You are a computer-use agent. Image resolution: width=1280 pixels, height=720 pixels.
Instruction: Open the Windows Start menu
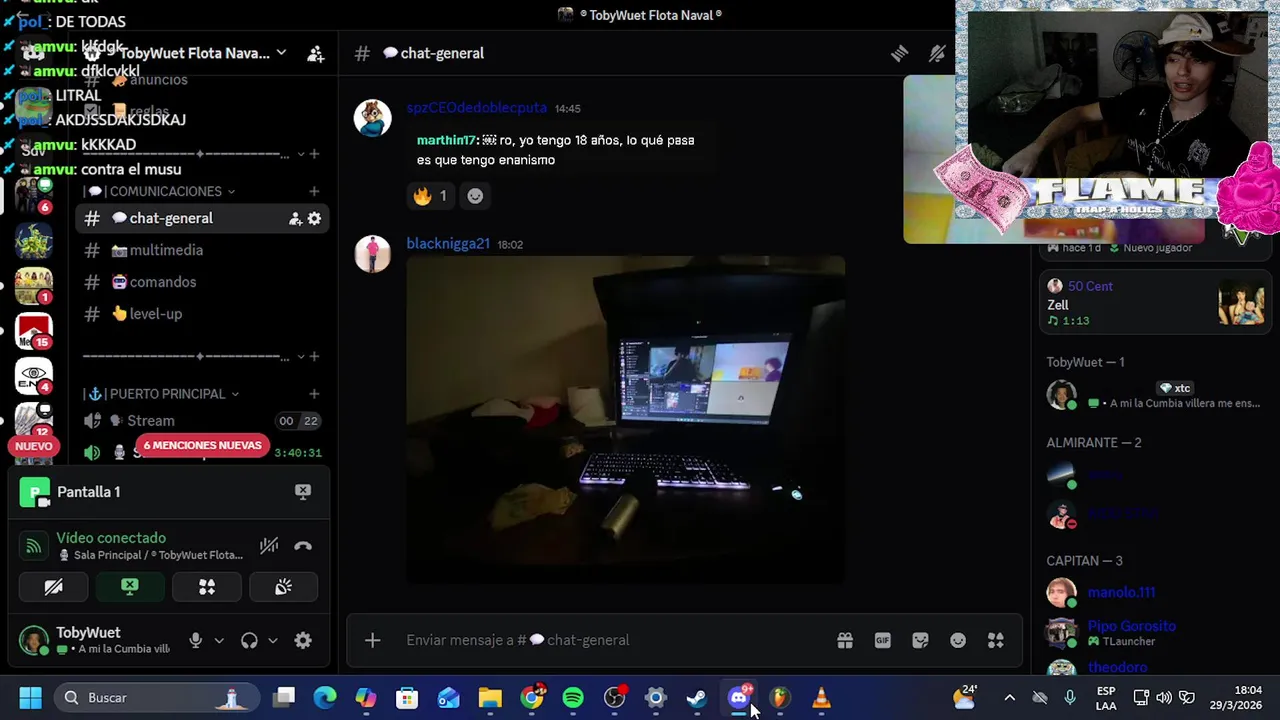30,698
